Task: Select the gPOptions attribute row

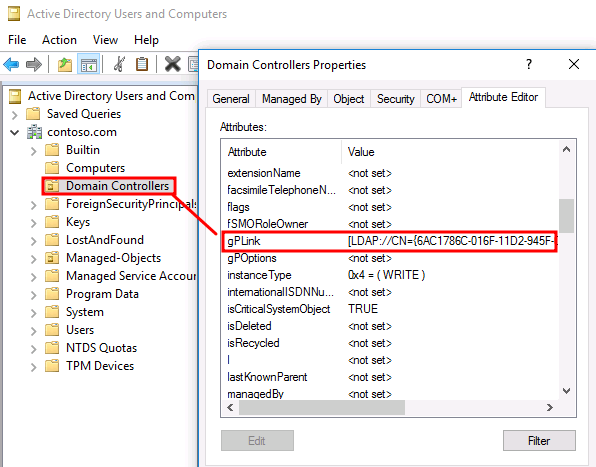Action: point(390,258)
